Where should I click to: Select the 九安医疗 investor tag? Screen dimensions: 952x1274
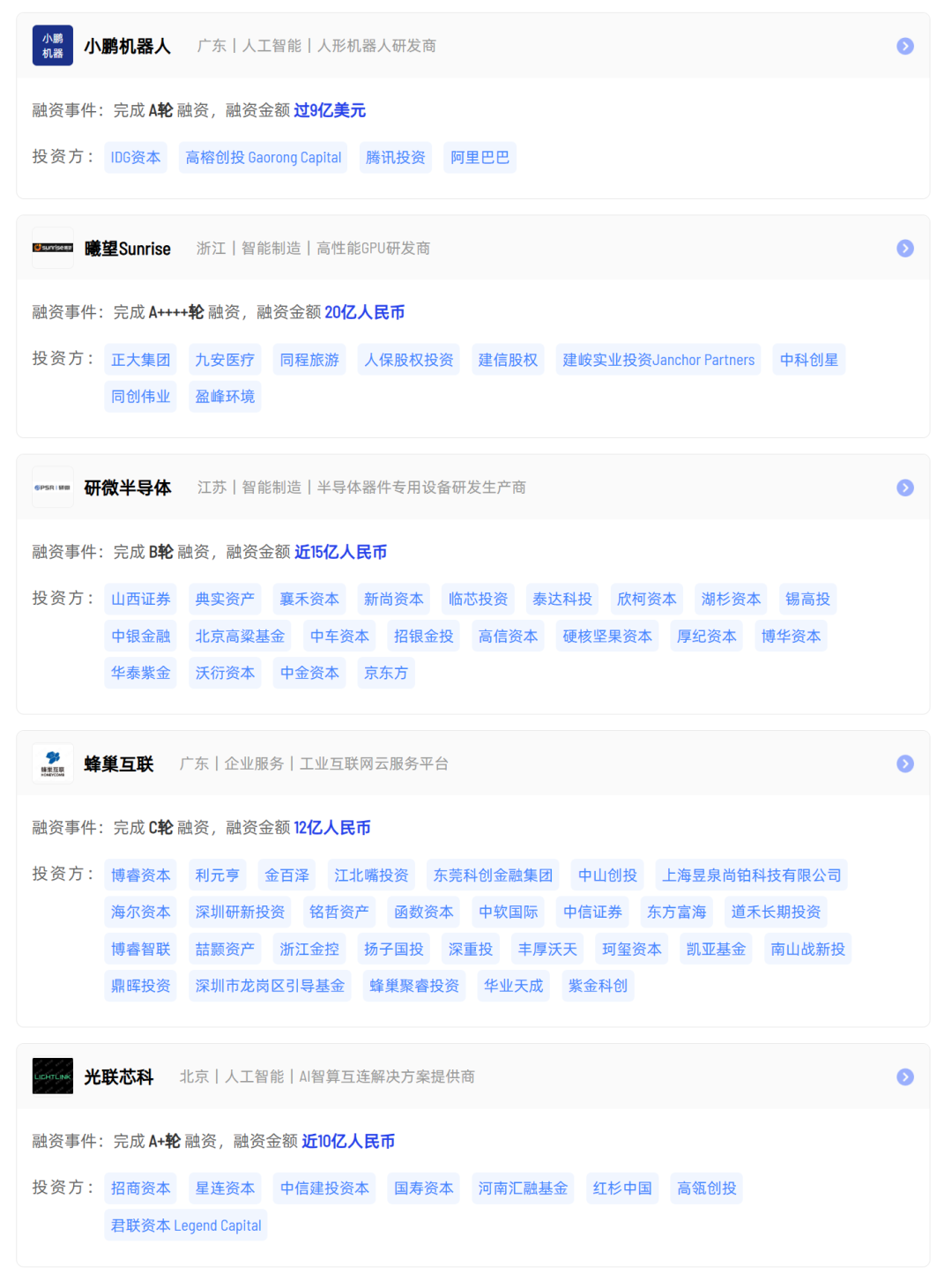click(x=225, y=360)
